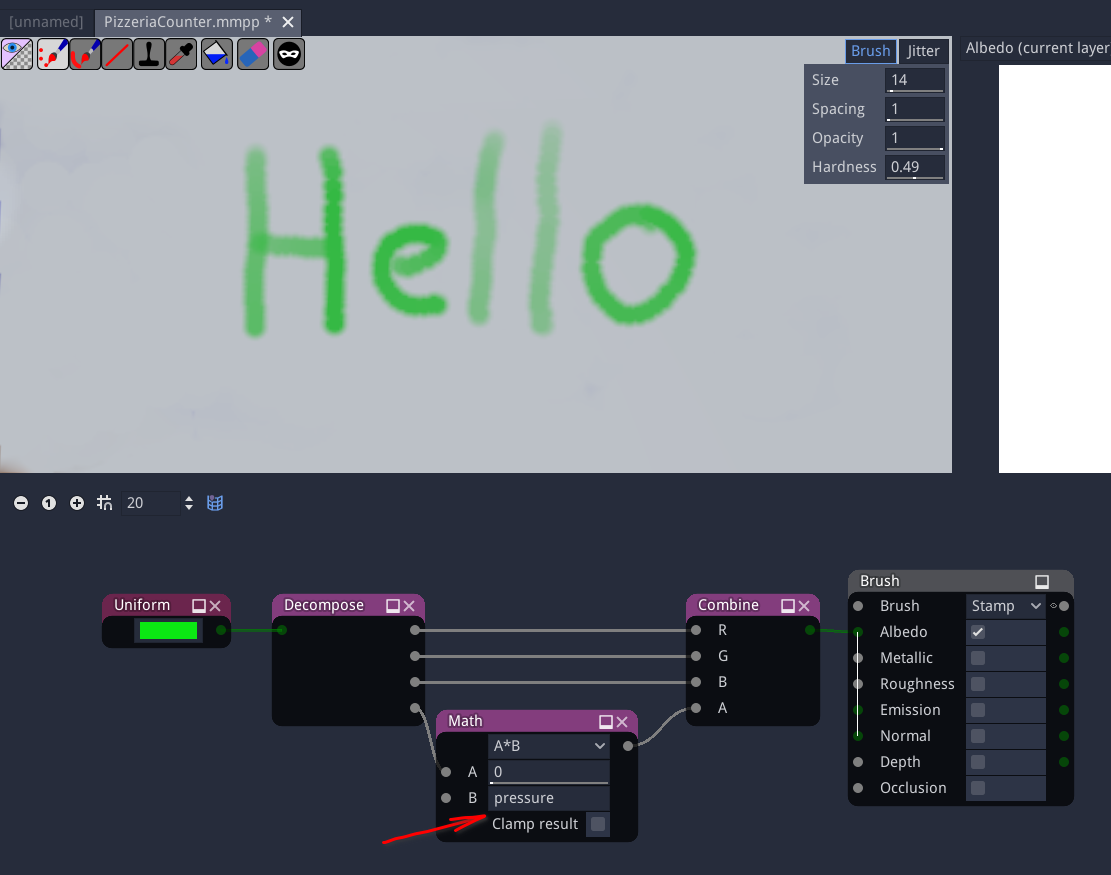
Task: Uncheck Albedo on the Brush node
Action: point(977,631)
